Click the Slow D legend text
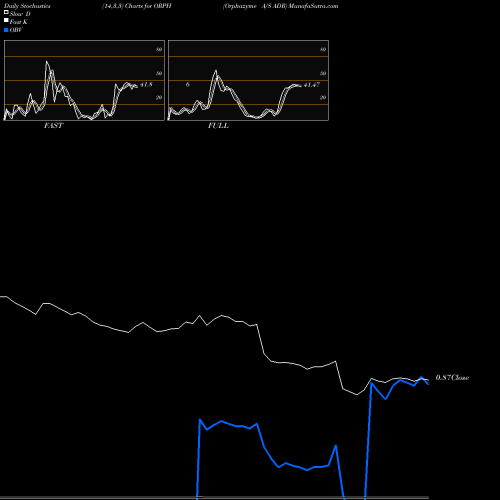 click(20, 14)
